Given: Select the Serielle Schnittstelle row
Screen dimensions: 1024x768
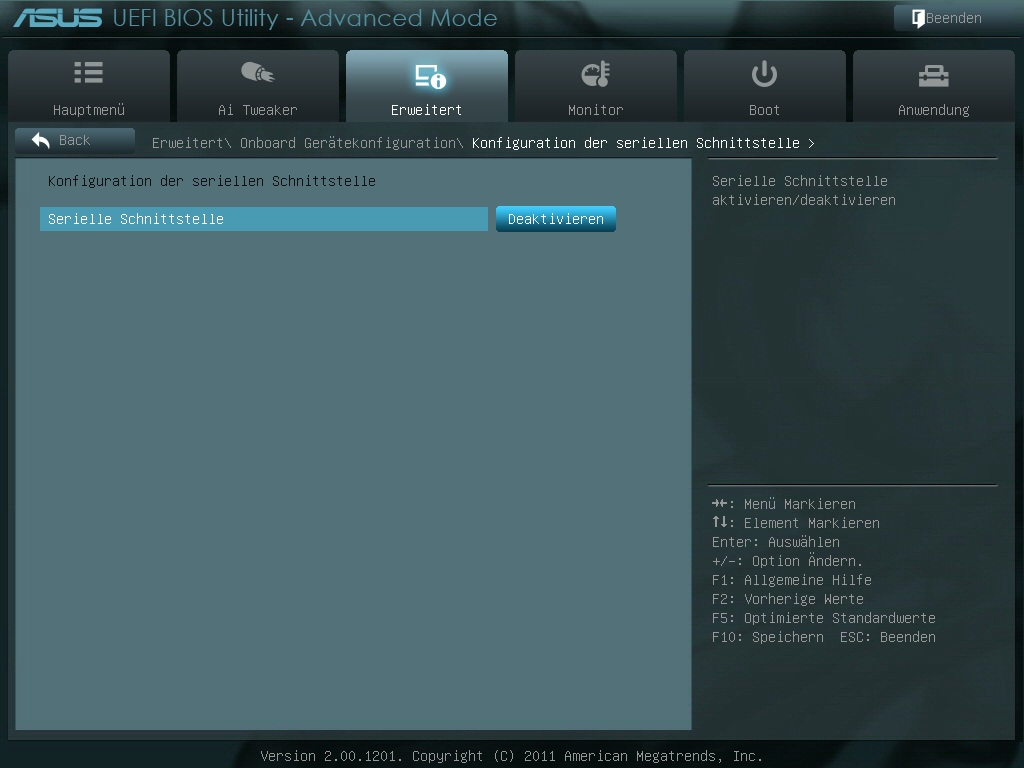Looking at the screenshot, I should pos(264,219).
